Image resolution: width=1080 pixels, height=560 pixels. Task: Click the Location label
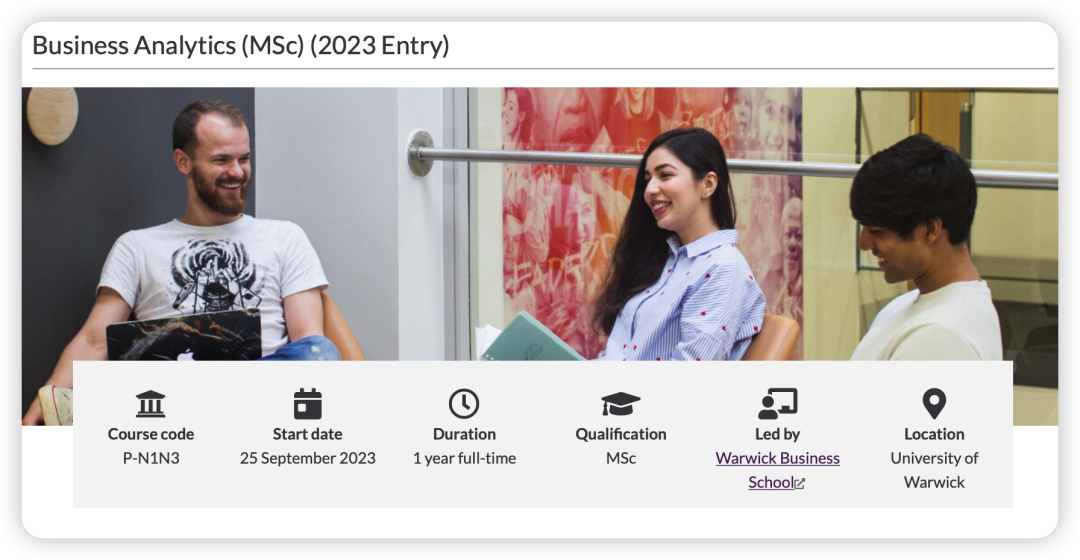tap(934, 434)
